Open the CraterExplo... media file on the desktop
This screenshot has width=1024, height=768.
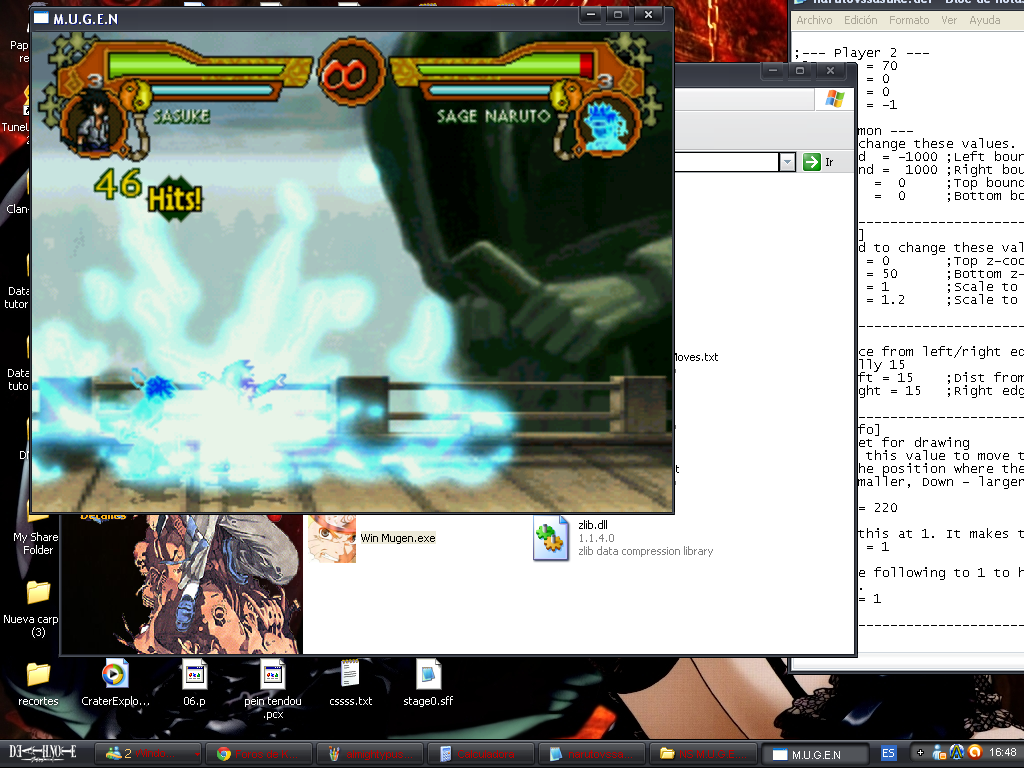[x=115, y=674]
